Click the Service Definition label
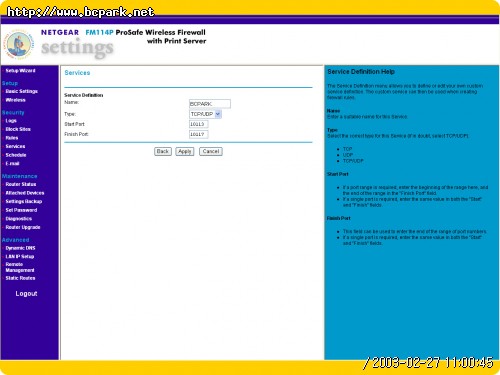500x375 pixels. point(84,95)
